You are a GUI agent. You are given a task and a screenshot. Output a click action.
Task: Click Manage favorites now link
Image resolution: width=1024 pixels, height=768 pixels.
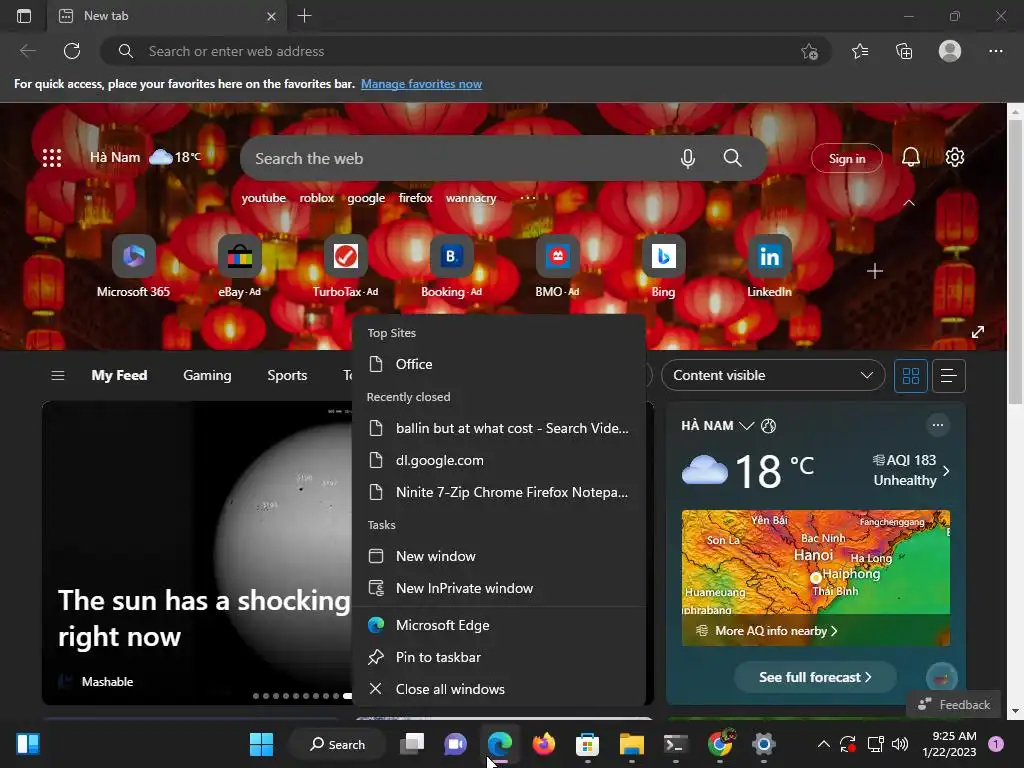click(421, 84)
